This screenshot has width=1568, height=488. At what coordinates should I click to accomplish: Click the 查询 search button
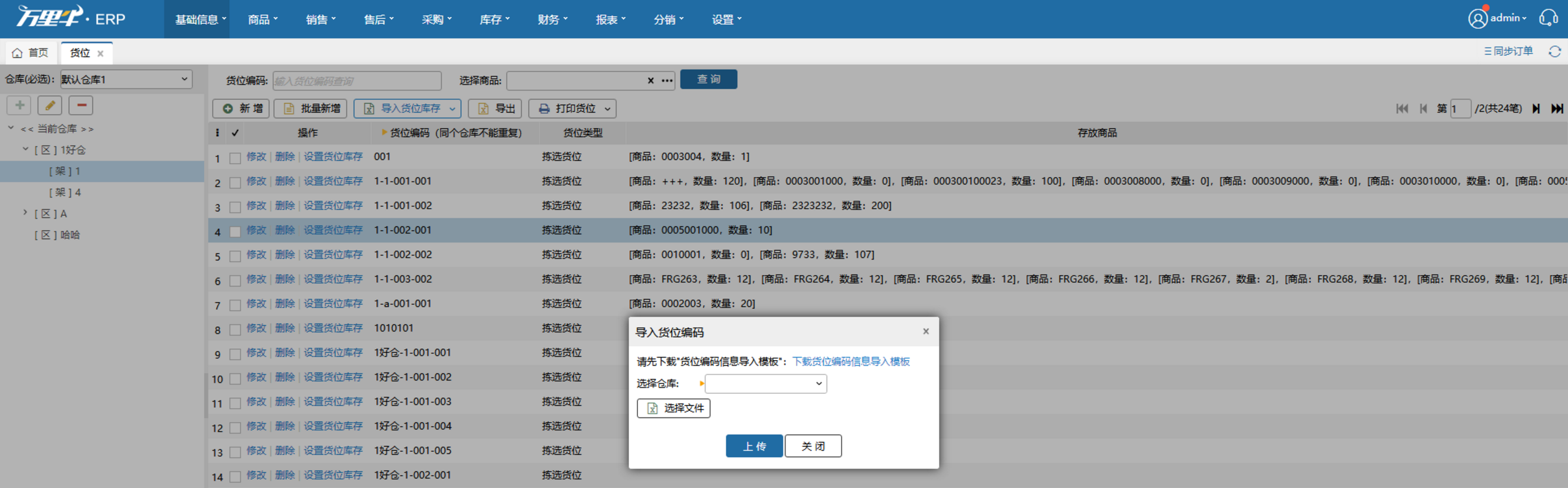(x=708, y=79)
